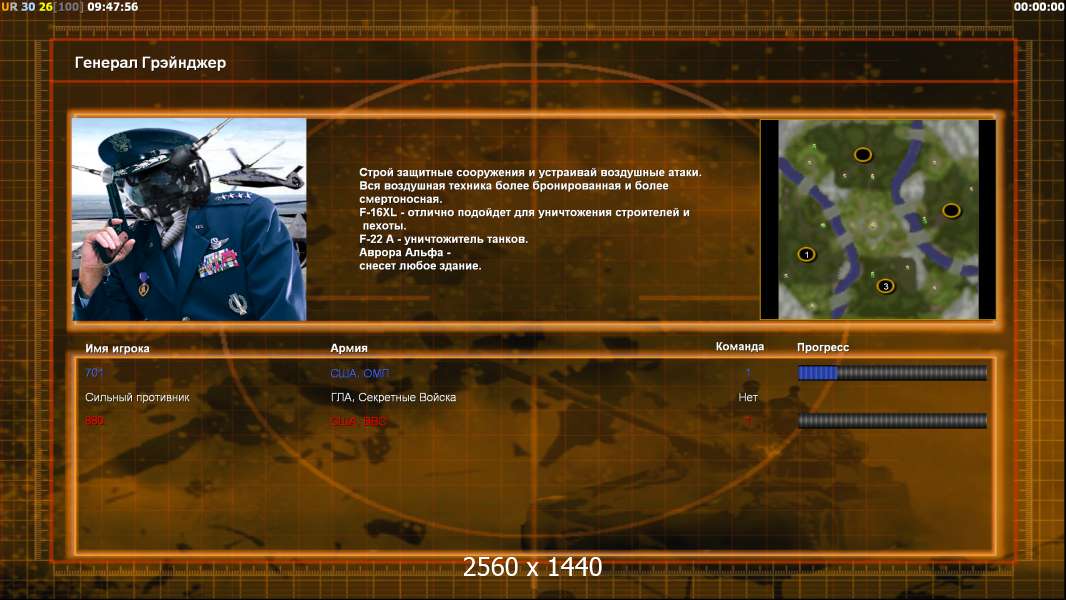Click the "00:00:00" timer readout
Viewport: 1066px width, 600px height.
(1039, 7)
